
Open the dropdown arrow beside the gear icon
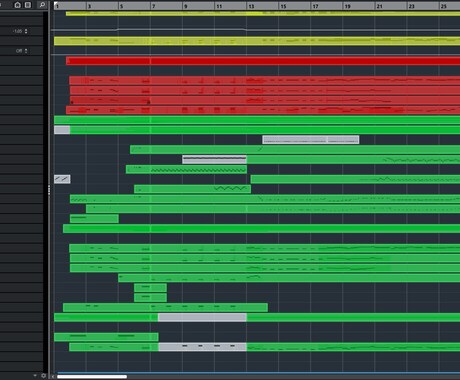(35, 376)
